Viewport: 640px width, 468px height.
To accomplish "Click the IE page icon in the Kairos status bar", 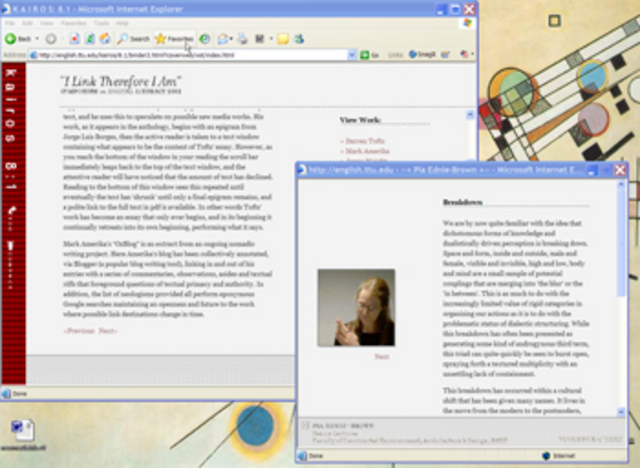I will click(x=6, y=394).
